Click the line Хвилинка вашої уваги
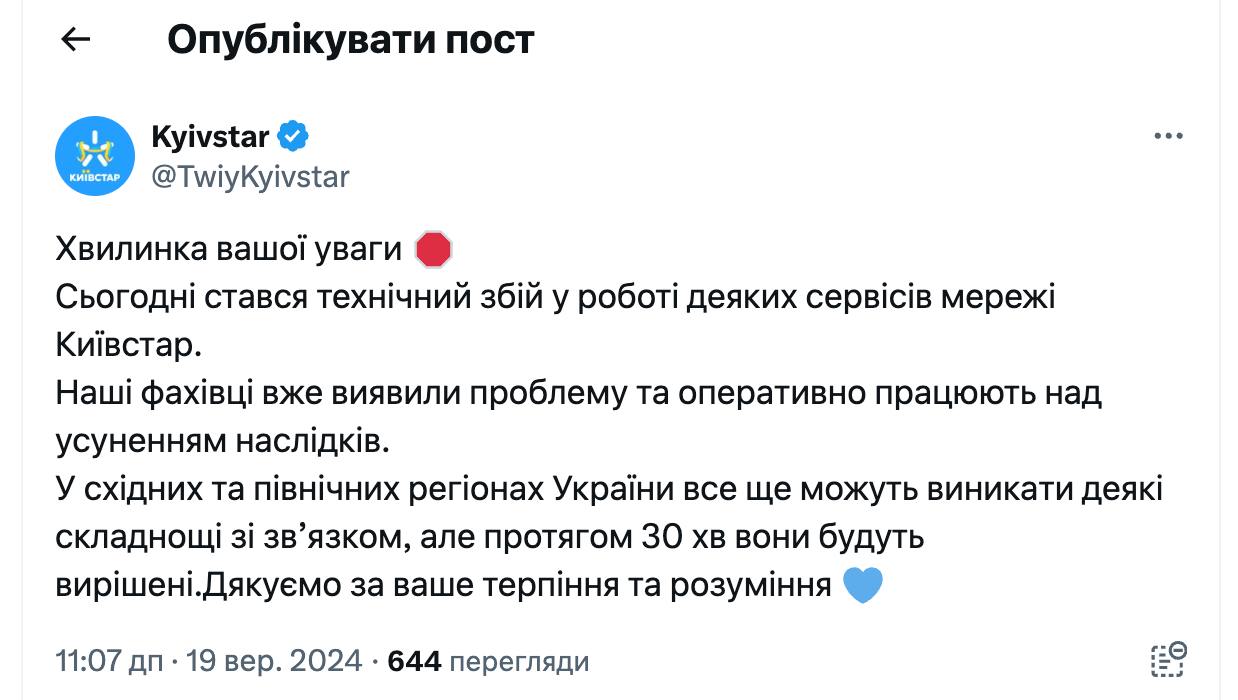The height and width of the screenshot is (700, 1238). [228, 250]
